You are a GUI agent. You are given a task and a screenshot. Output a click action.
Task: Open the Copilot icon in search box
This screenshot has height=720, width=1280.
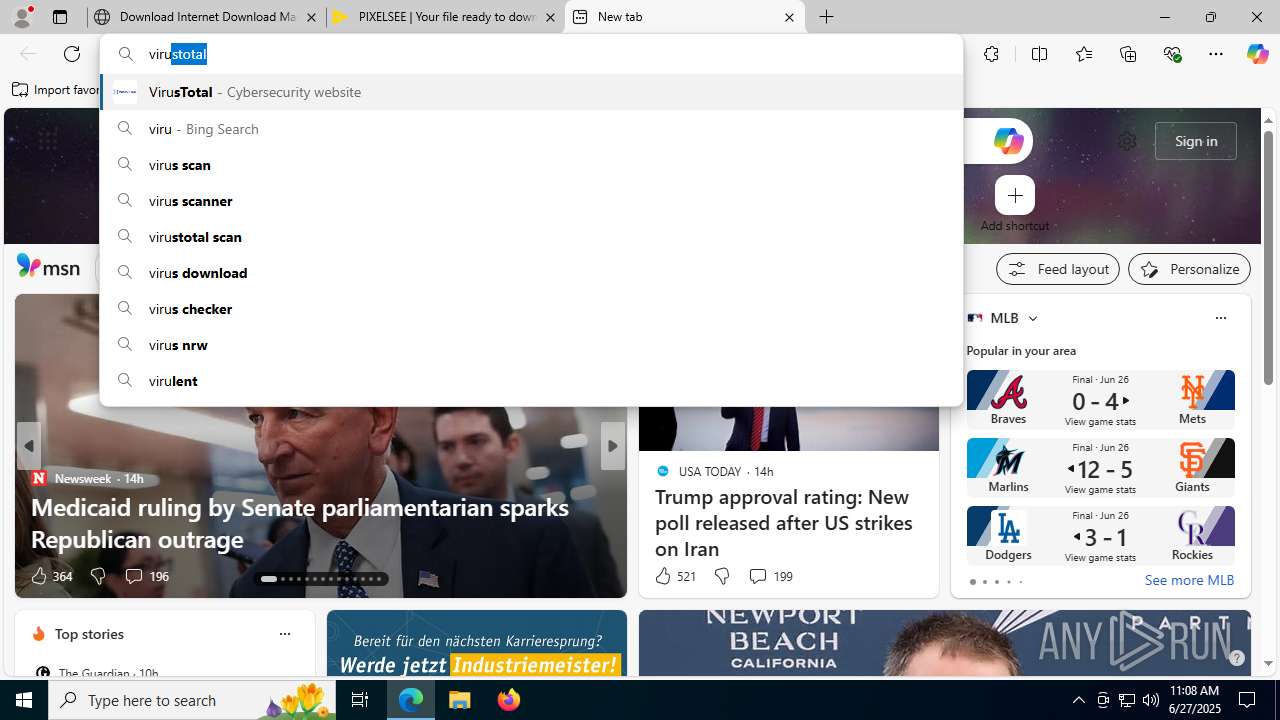tap(1008, 141)
